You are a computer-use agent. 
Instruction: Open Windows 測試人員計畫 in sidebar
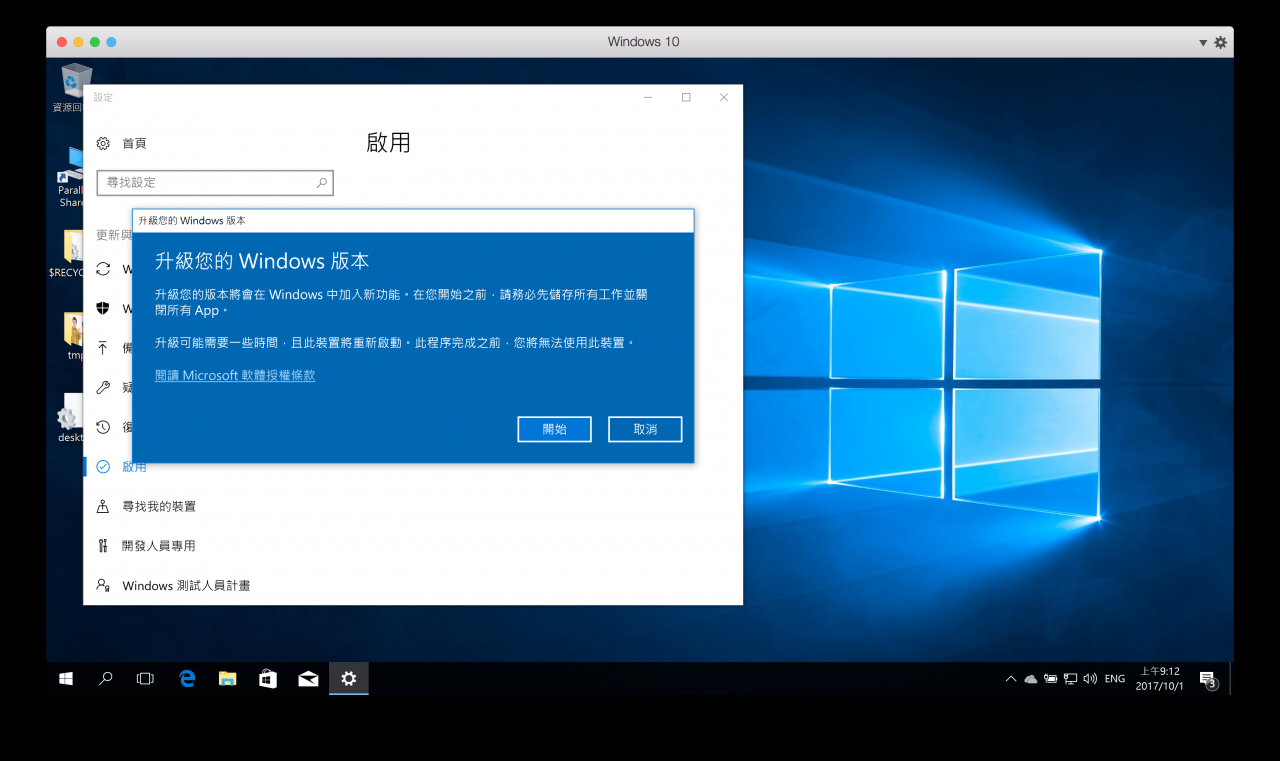pos(186,586)
